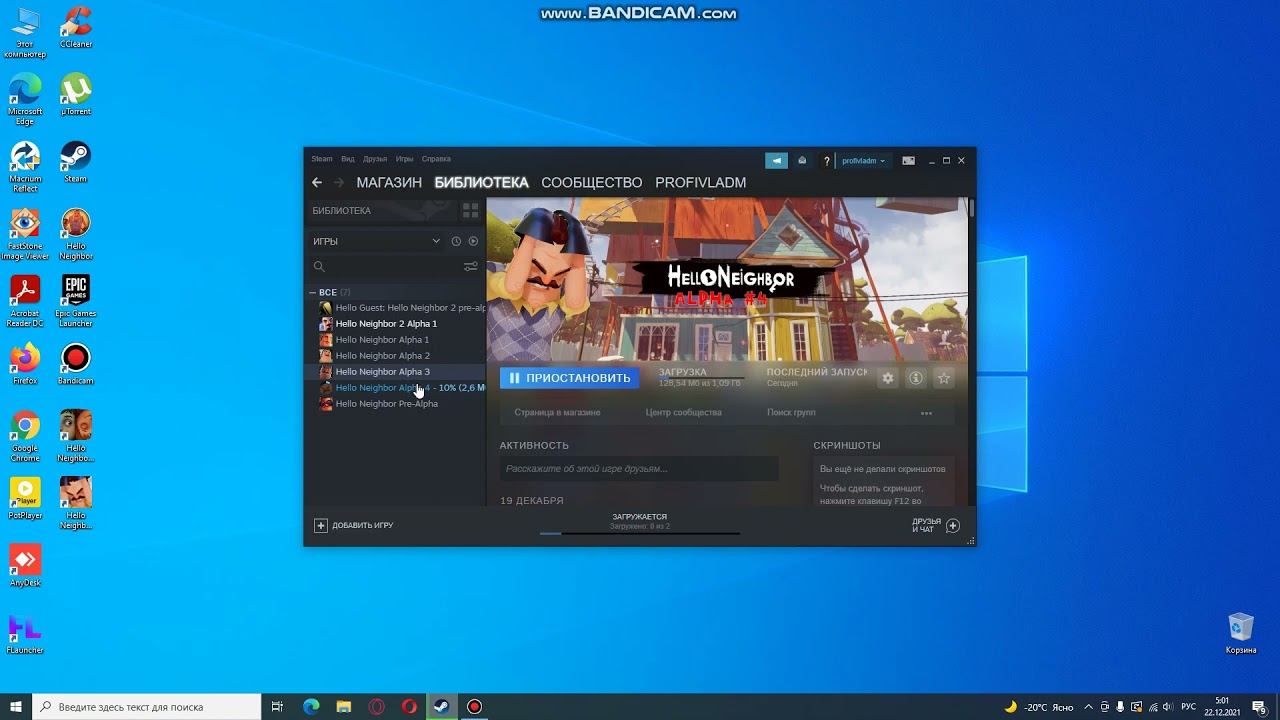Open AnyDesk desktop shortcut
Viewport: 1280px width, 720px height.
25,565
